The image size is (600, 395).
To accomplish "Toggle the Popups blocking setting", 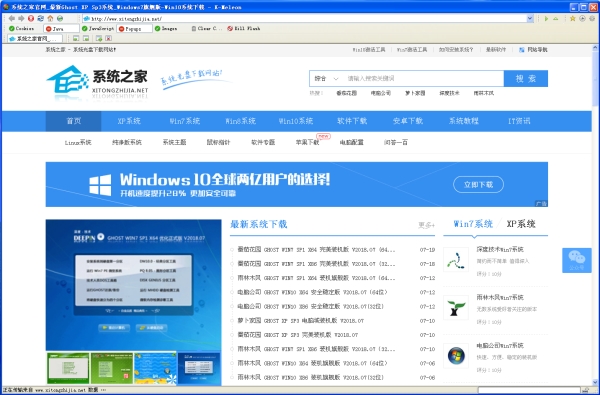I will pyautogui.click(x=134, y=28).
